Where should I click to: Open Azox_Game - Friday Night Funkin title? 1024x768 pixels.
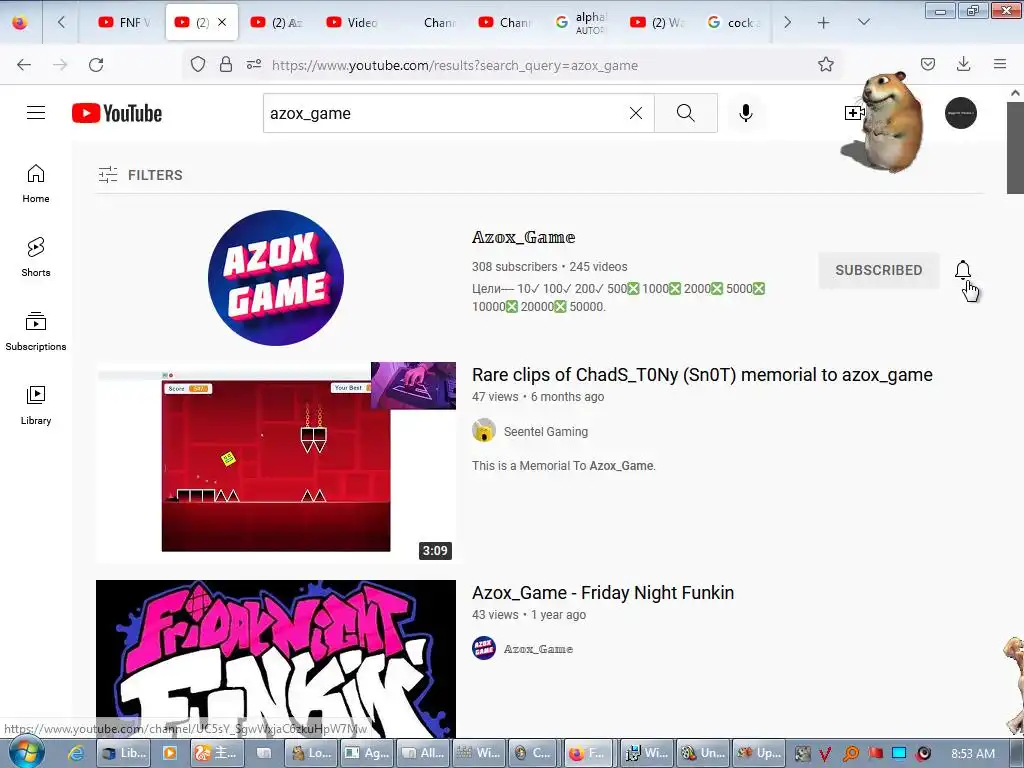click(603, 593)
